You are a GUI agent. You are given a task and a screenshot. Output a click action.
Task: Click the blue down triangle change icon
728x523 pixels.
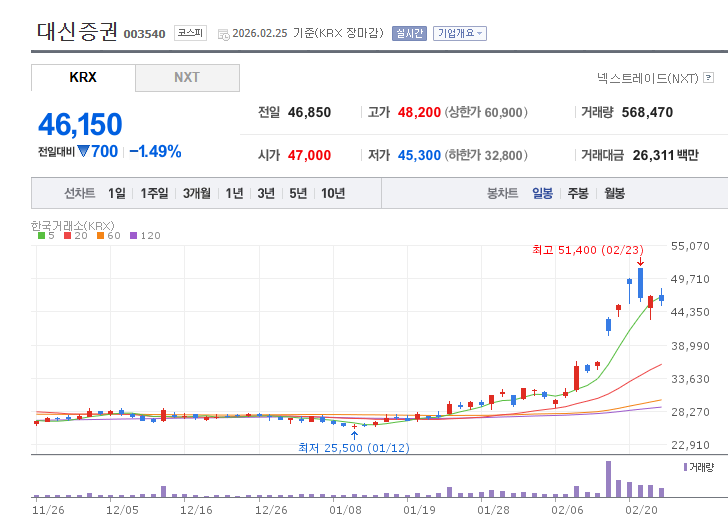pos(84,151)
